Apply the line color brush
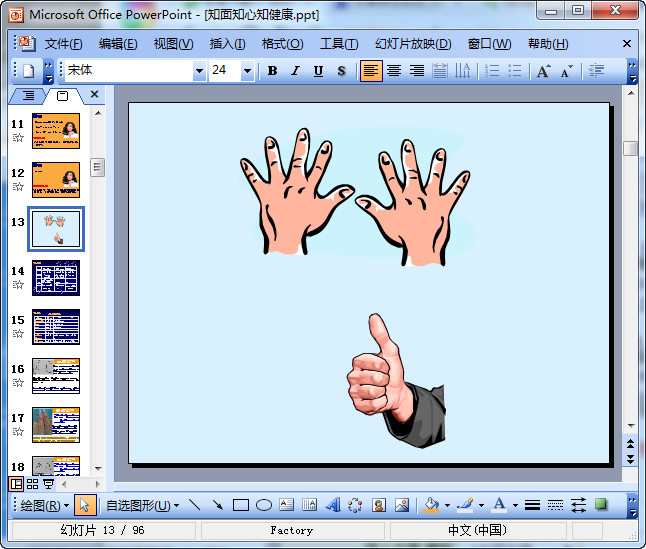Screen dimensions: 646x549 (465, 505)
